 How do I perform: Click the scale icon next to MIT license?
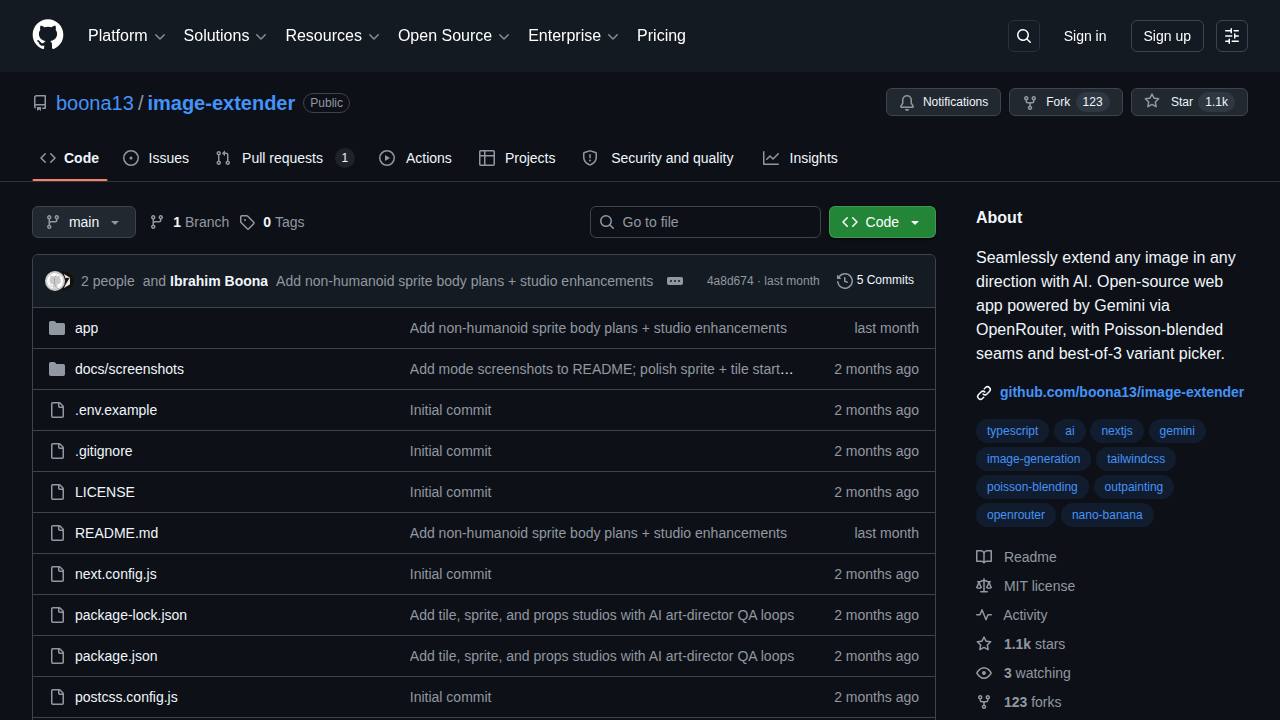tap(984, 586)
